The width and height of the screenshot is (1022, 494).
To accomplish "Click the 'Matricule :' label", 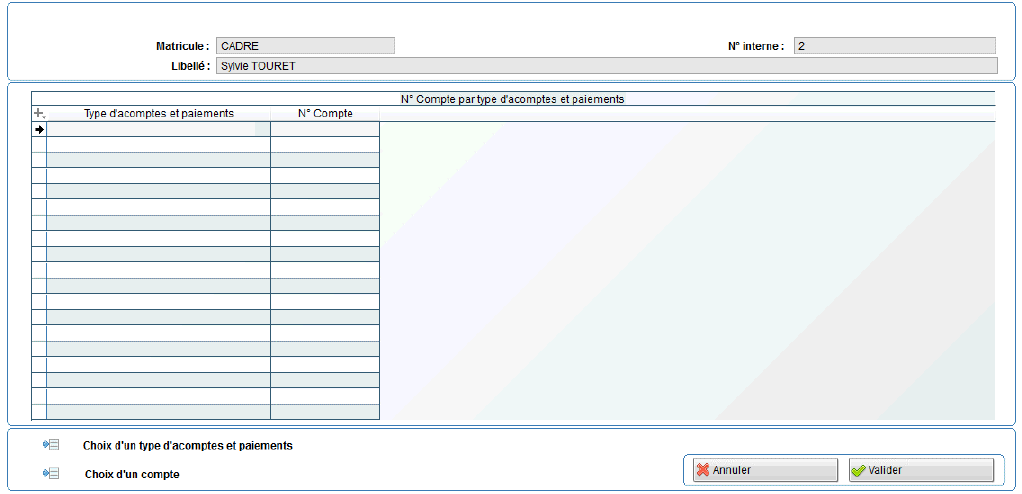I will (x=182, y=46).
